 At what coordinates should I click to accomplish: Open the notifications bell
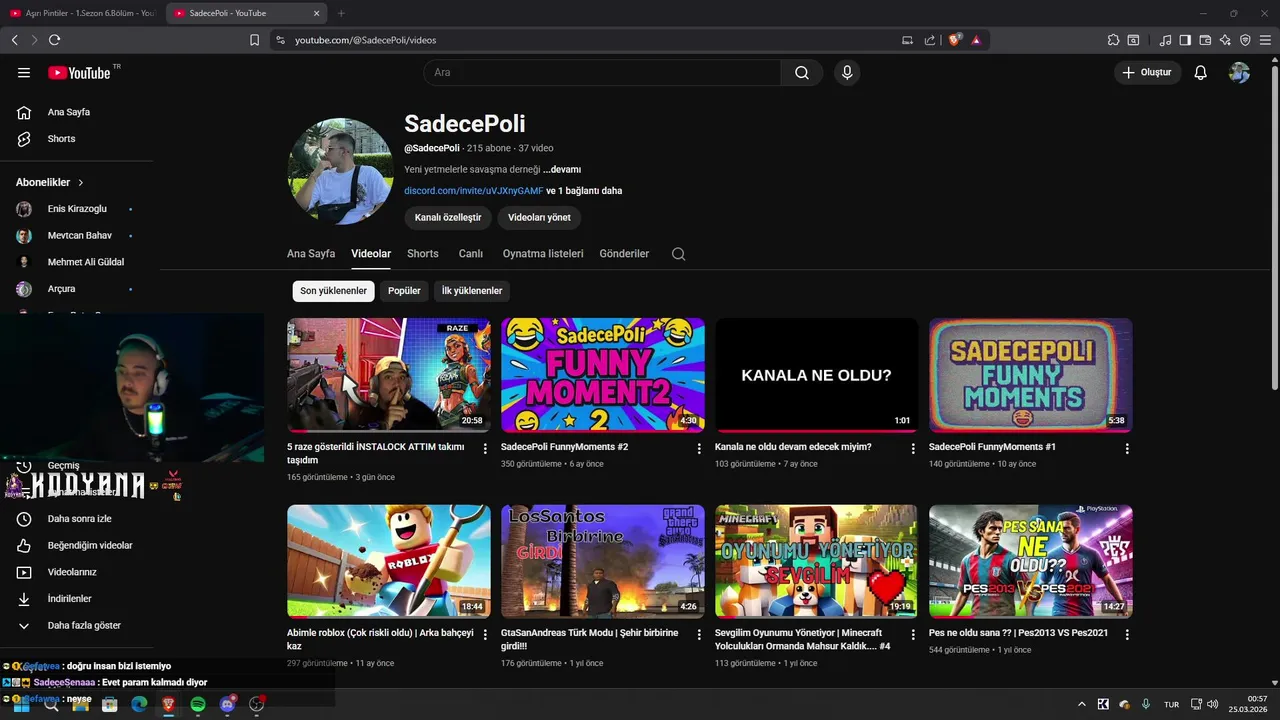tap(1201, 73)
